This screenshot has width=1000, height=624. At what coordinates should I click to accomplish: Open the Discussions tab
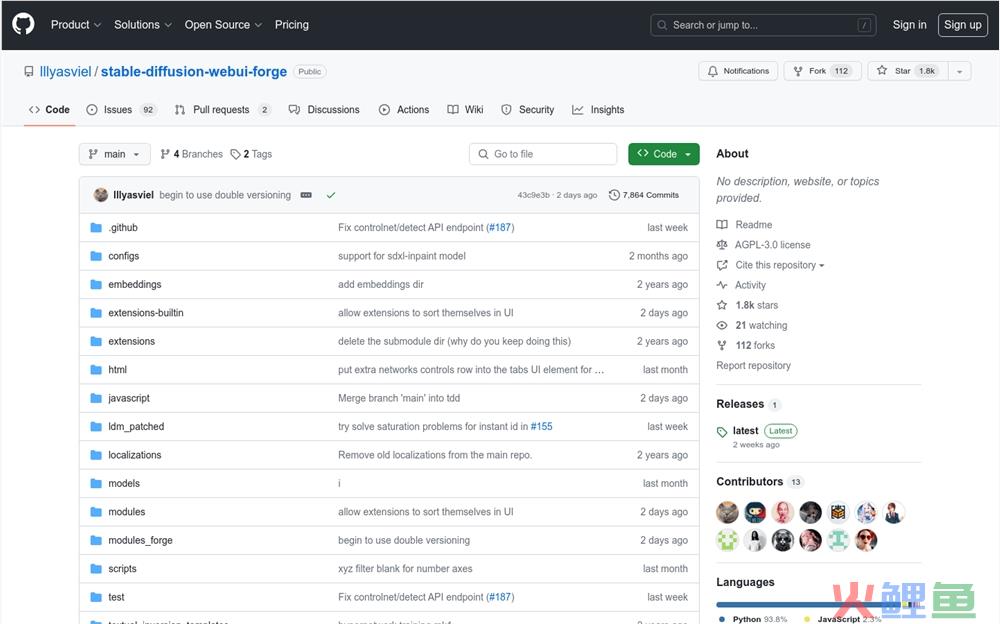pyautogui.click(x=324, y=110)
